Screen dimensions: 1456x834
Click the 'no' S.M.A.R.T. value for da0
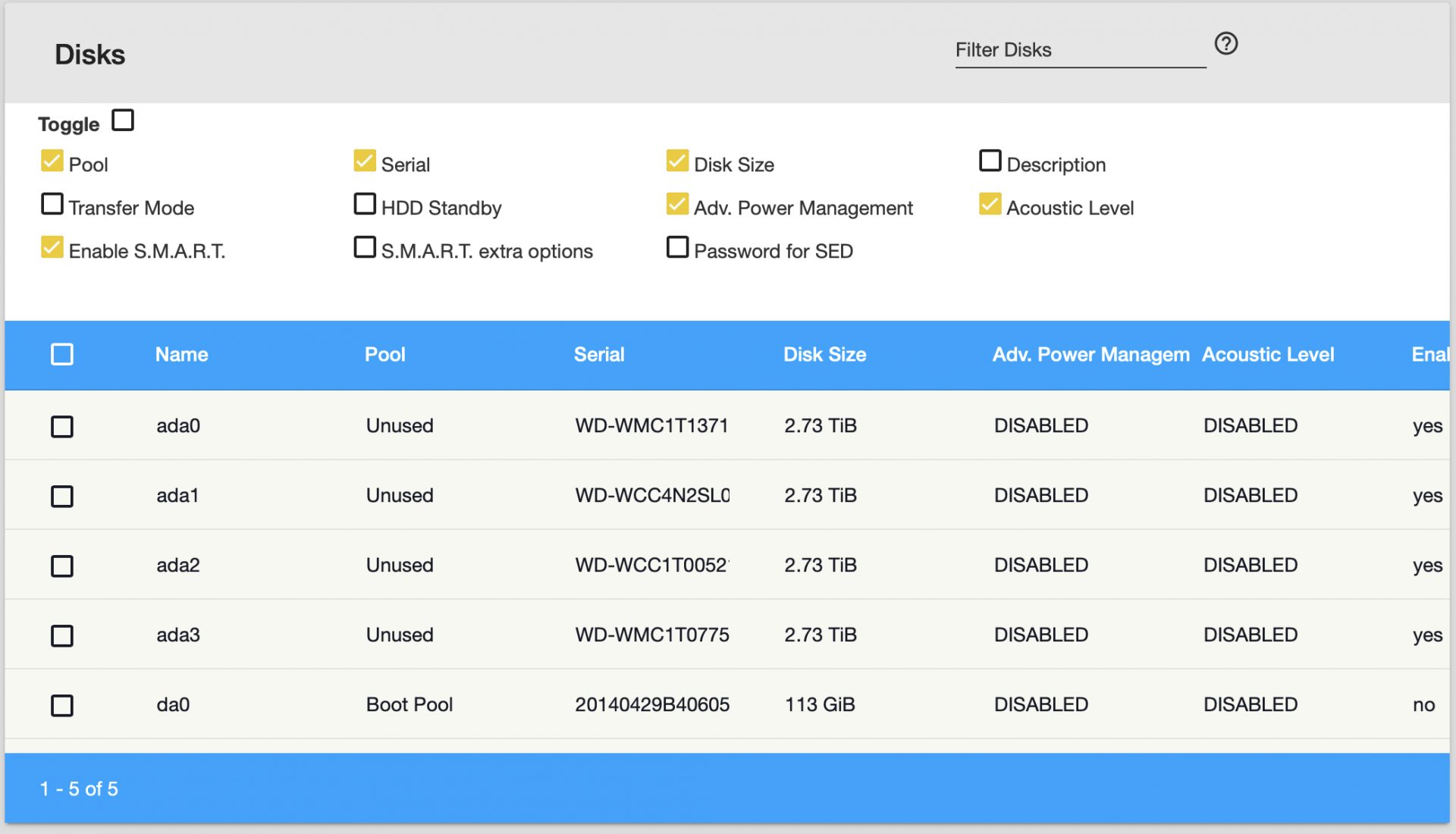point(1424,705)
